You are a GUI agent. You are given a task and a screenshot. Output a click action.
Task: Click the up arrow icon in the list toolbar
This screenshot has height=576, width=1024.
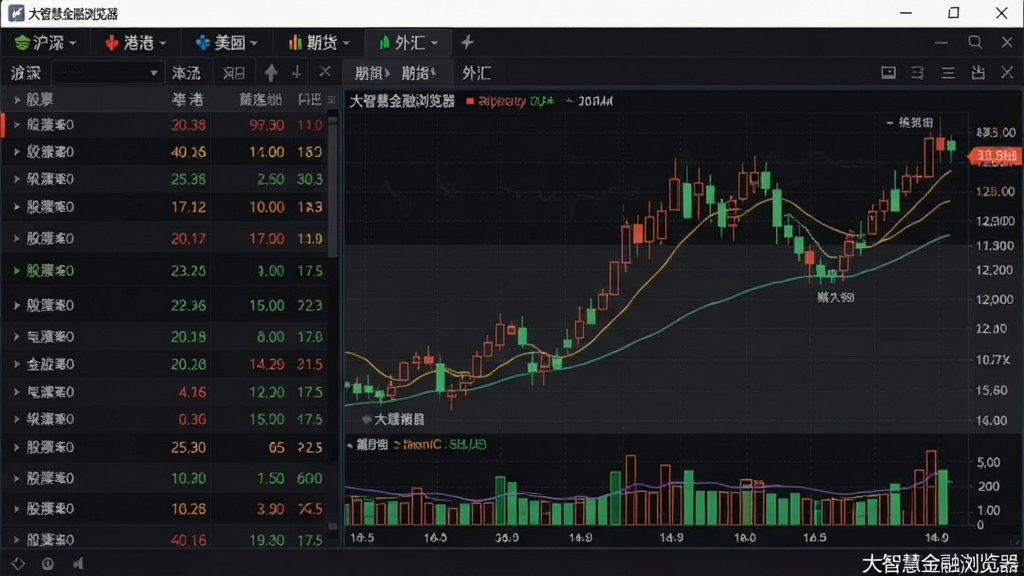(x=271, y=72)
